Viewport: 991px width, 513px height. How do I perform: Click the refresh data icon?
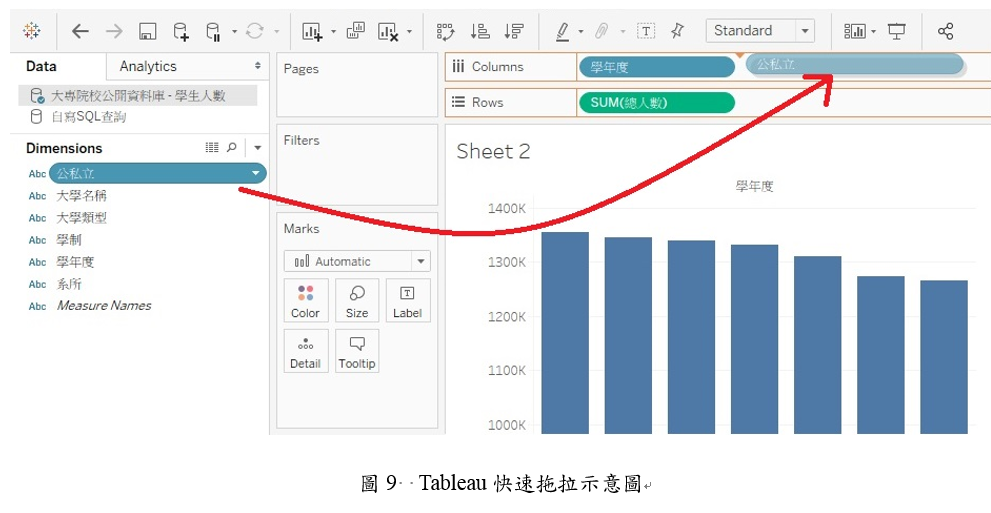(x=255, y=31)
